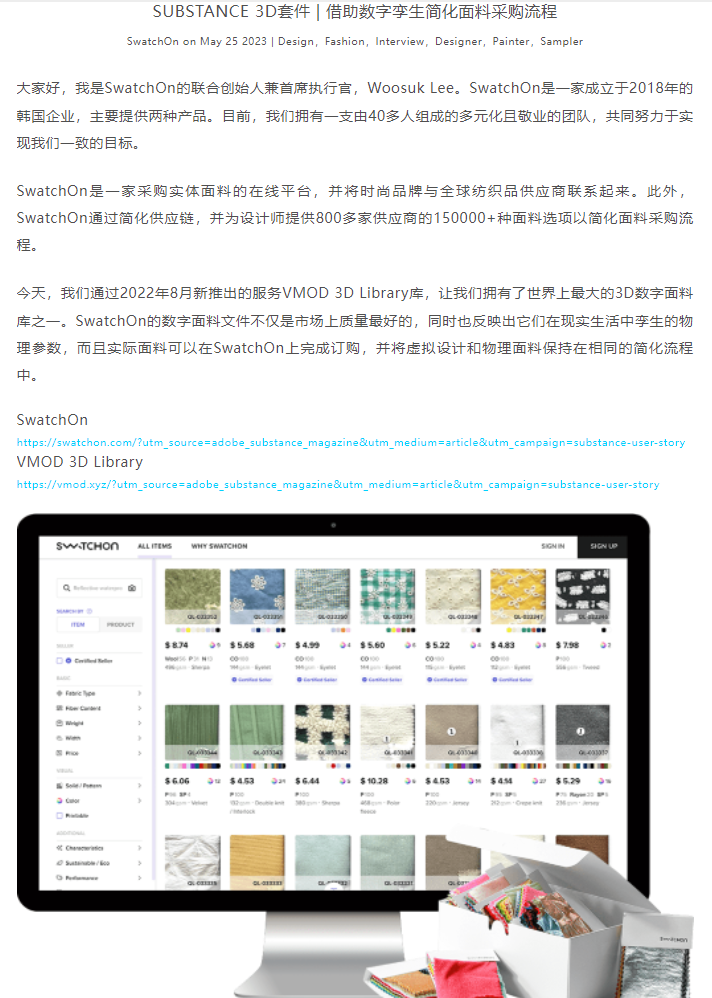Click SIGN IN in the site header

tap(553, 546)
